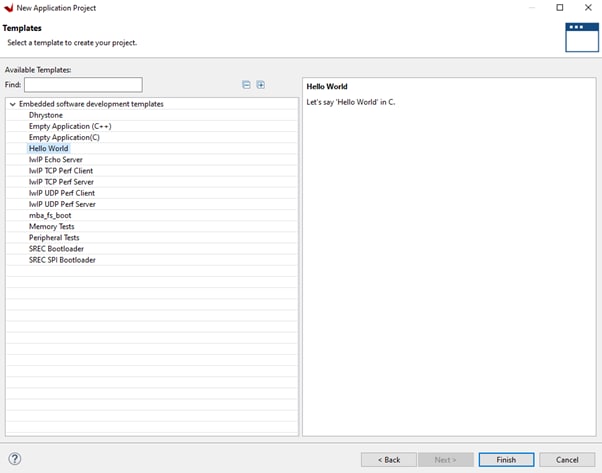Click the Expand All icon above template list
This screenshot has height=473, width=602.
261,85
